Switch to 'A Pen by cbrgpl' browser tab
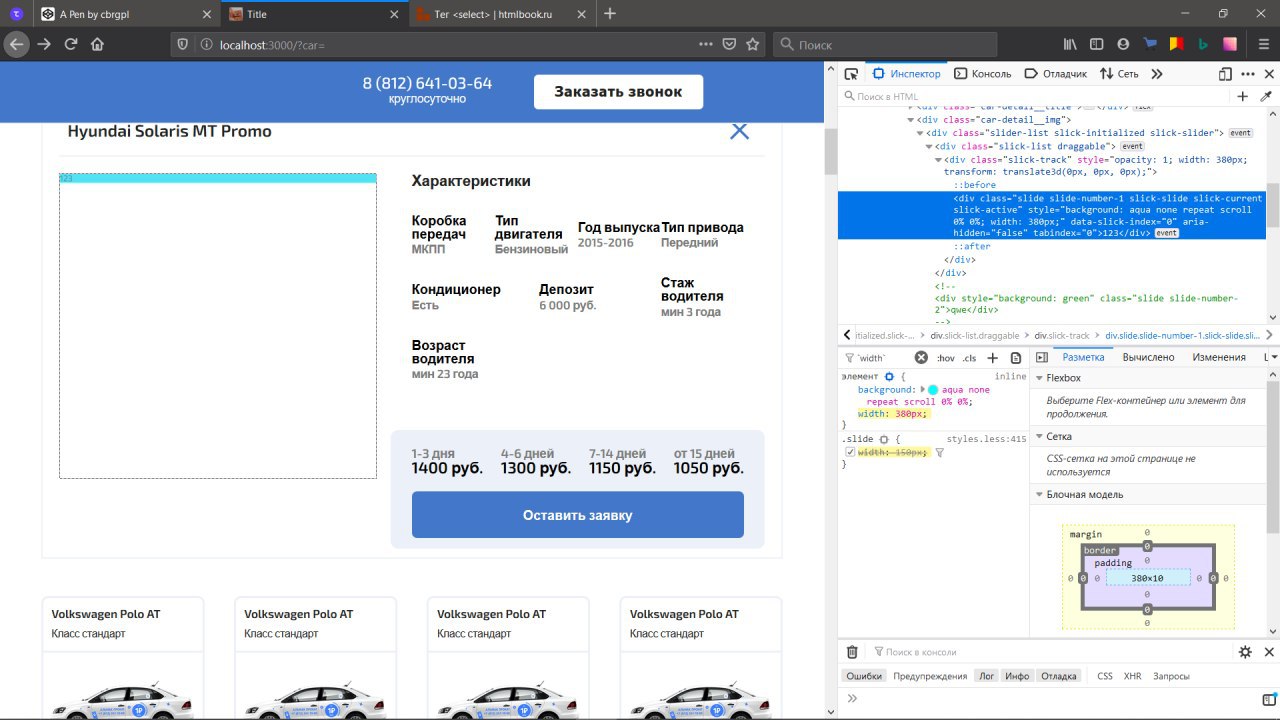Image resolution: width=1280 pixels, height=720 pixels. 125,14
